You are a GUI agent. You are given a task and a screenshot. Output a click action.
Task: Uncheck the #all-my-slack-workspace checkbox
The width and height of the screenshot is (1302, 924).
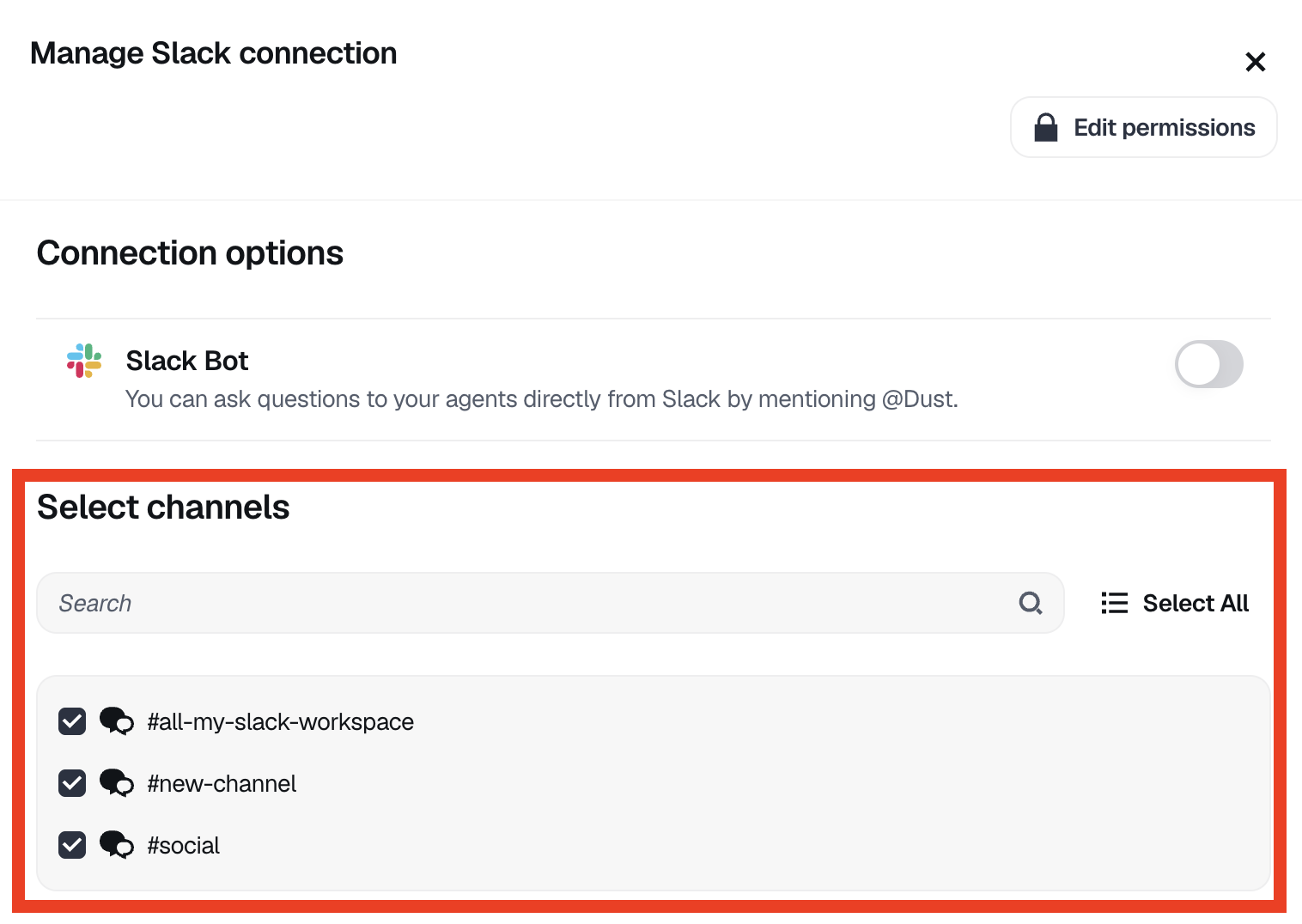pos(72,721)
